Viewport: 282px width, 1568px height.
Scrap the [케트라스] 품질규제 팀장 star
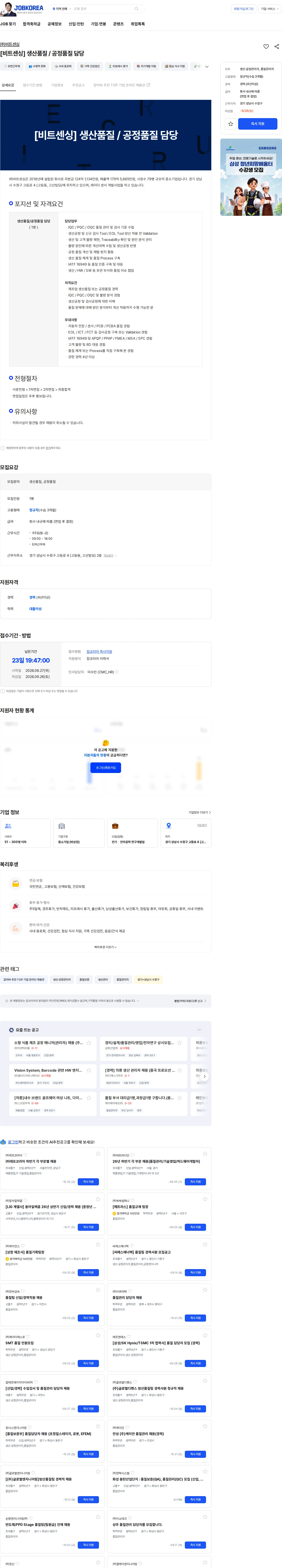point(205,1199)
